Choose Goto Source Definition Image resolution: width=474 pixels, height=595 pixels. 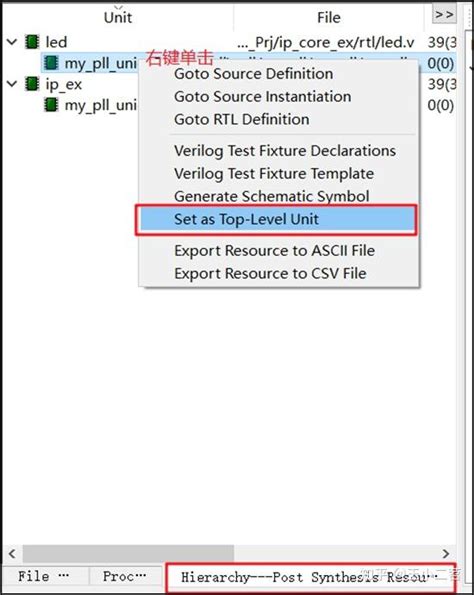(x=254, y=74)
